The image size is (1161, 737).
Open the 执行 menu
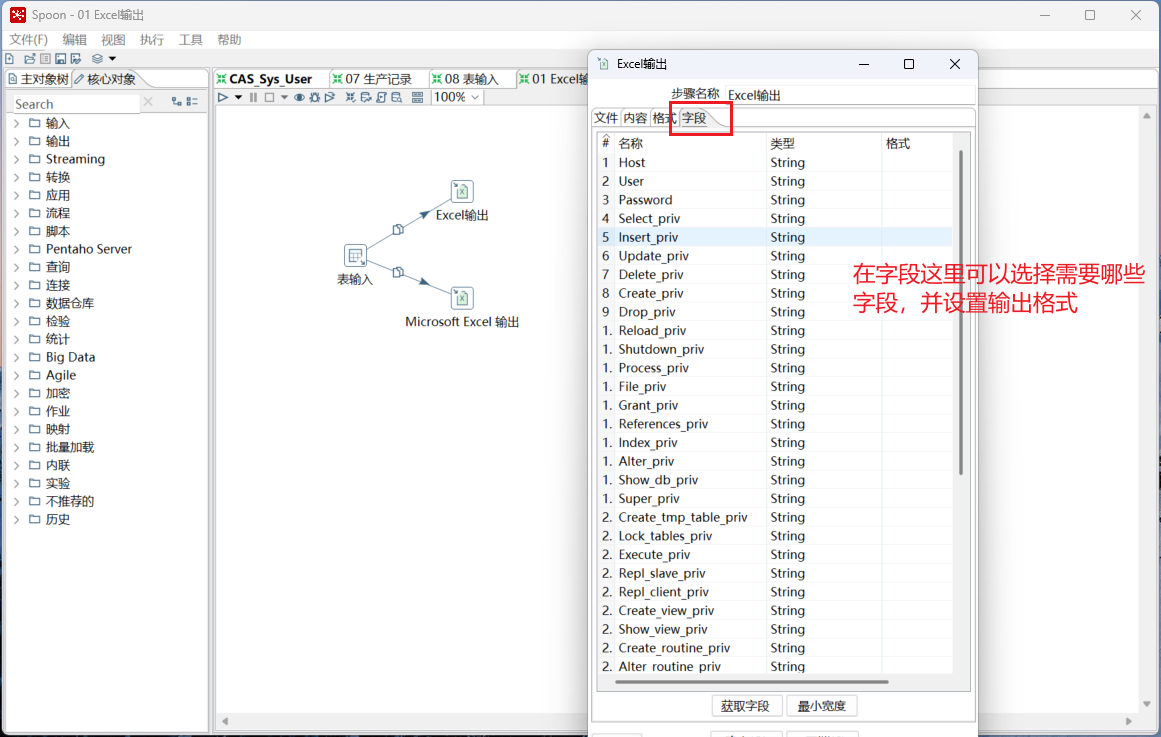coord(152,40)
